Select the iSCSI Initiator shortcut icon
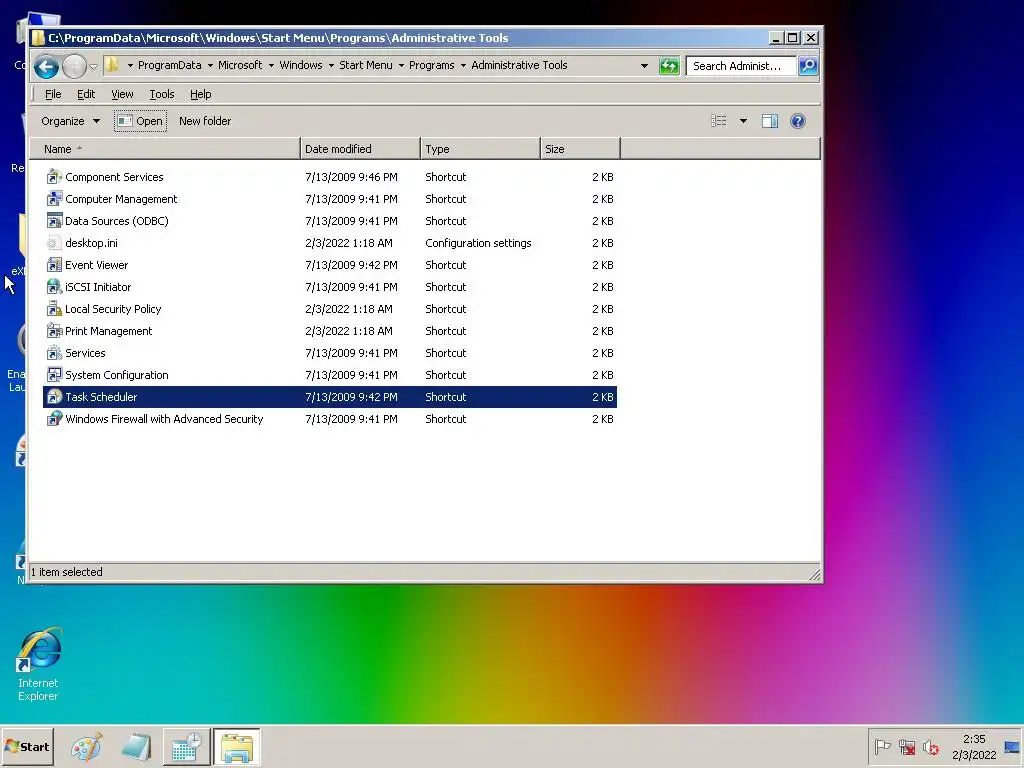The width and height of the screenshot is (1024, 768). (x=54, y=287)
